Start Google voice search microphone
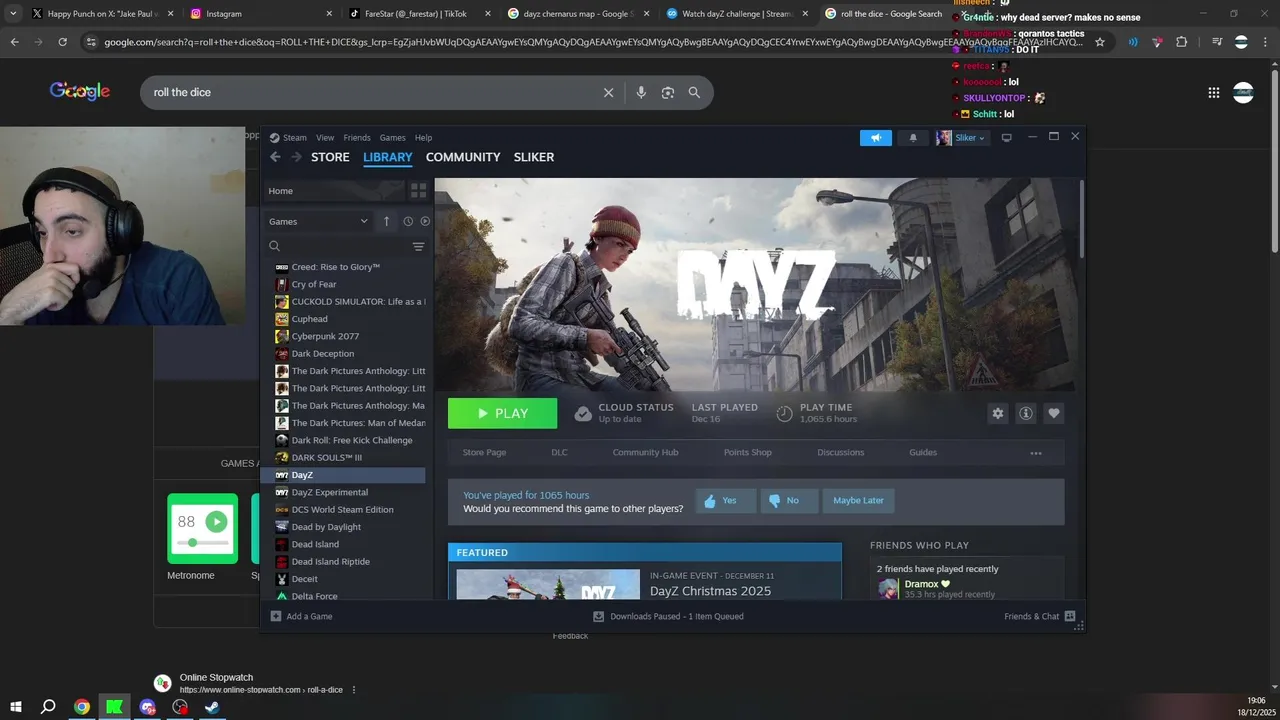This screenshot has width=1280, height=720. [641, 92]
